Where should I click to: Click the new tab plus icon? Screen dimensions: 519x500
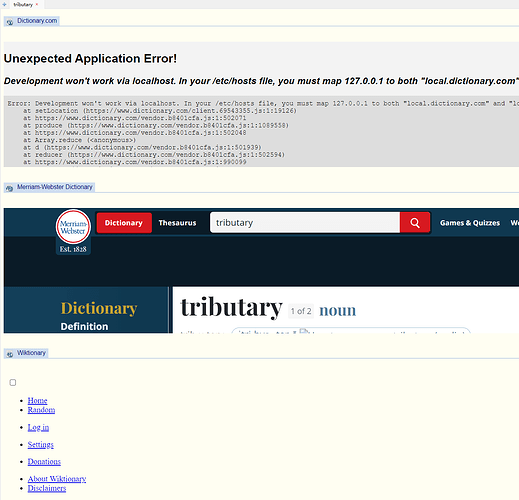tap(4, 4)
